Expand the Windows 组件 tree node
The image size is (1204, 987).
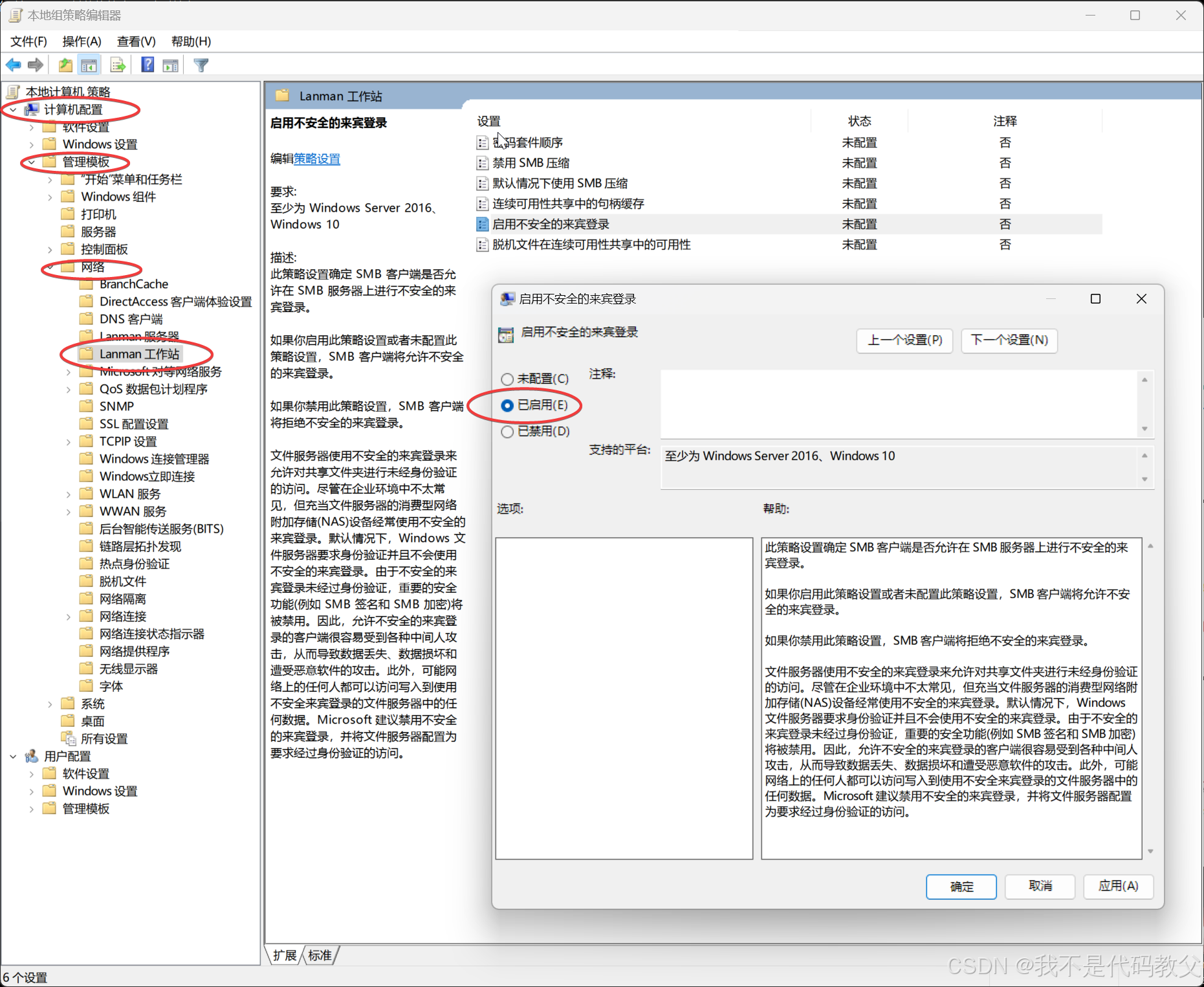coord(50,197)
